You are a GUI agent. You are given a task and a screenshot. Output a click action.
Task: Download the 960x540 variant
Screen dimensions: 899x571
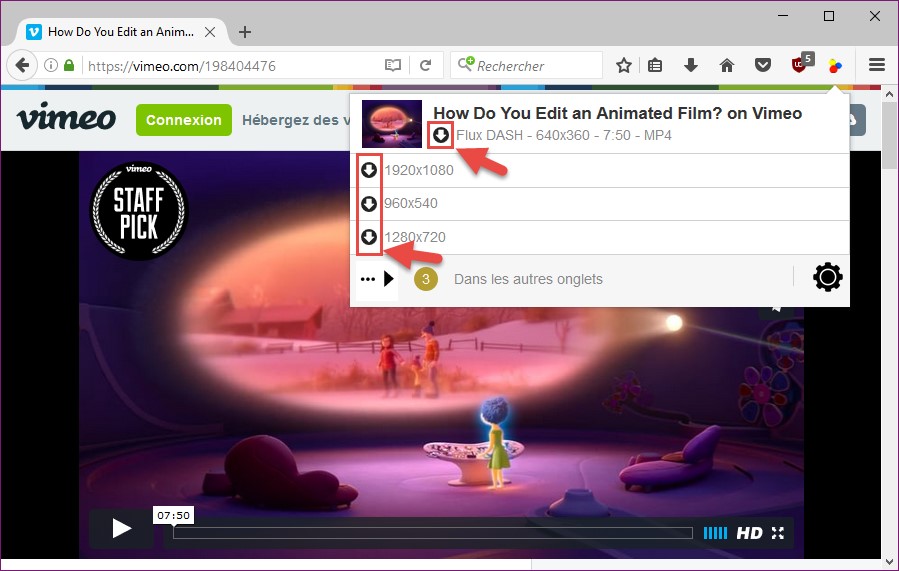(369, 204)
